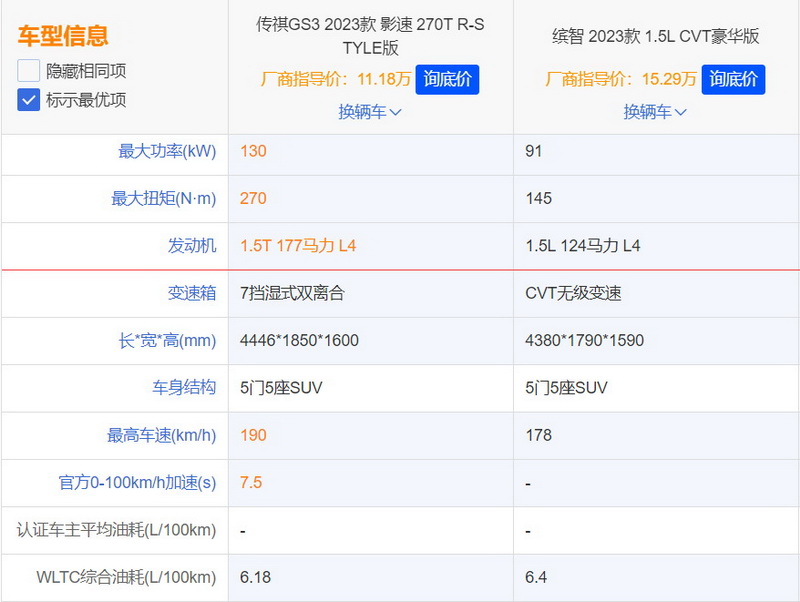The height and width of the screenshot is (602, 800).
Task: Open 换辆车 dropdown under 缤智
Action: (655, 112)
